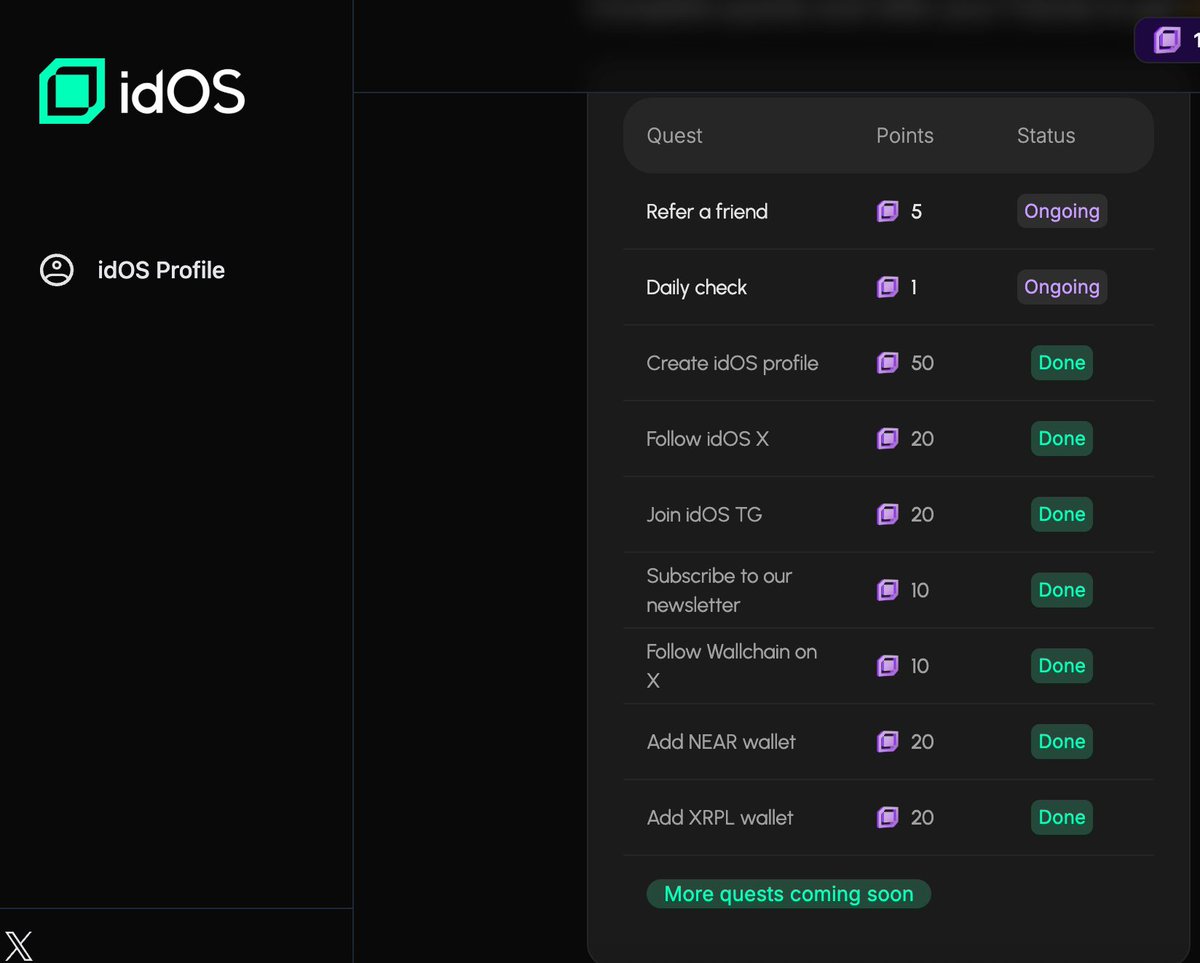Click the points icon in the Add XRPL wallet row
The width and height of the screenshot is (1200, 963).
888,817
